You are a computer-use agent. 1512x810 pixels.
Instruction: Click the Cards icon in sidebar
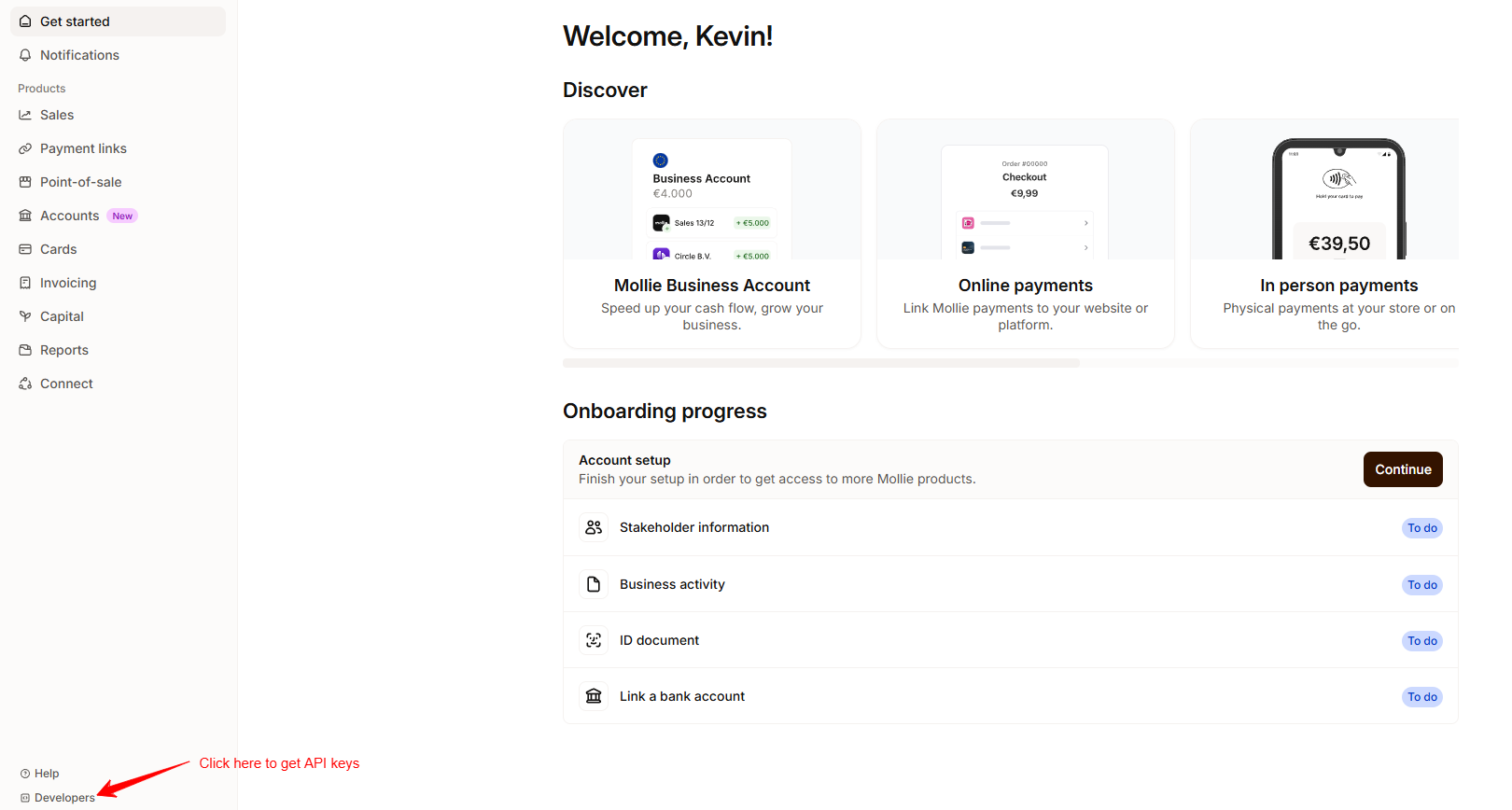25,249
